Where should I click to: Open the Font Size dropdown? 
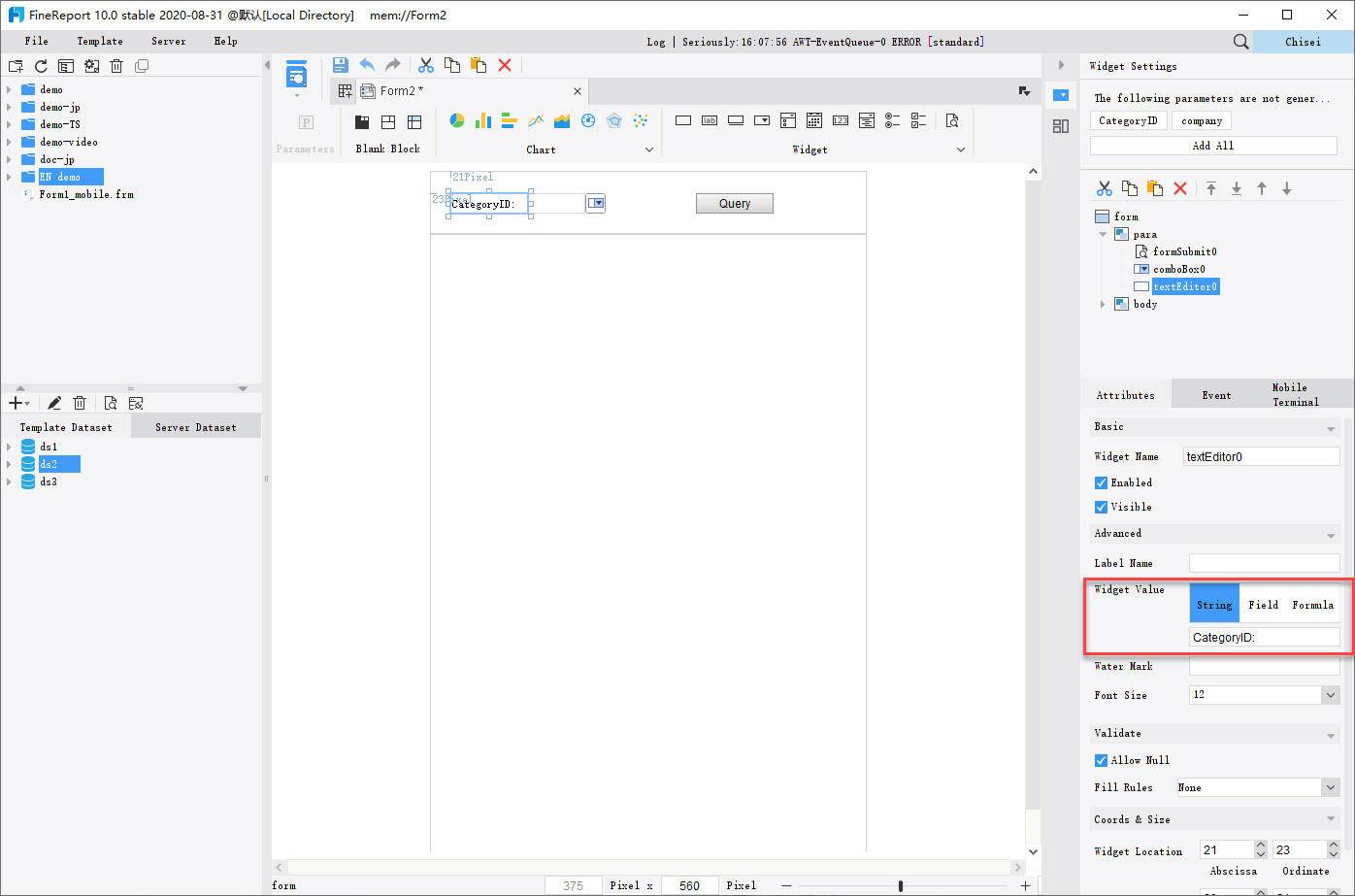(1330, 695)
